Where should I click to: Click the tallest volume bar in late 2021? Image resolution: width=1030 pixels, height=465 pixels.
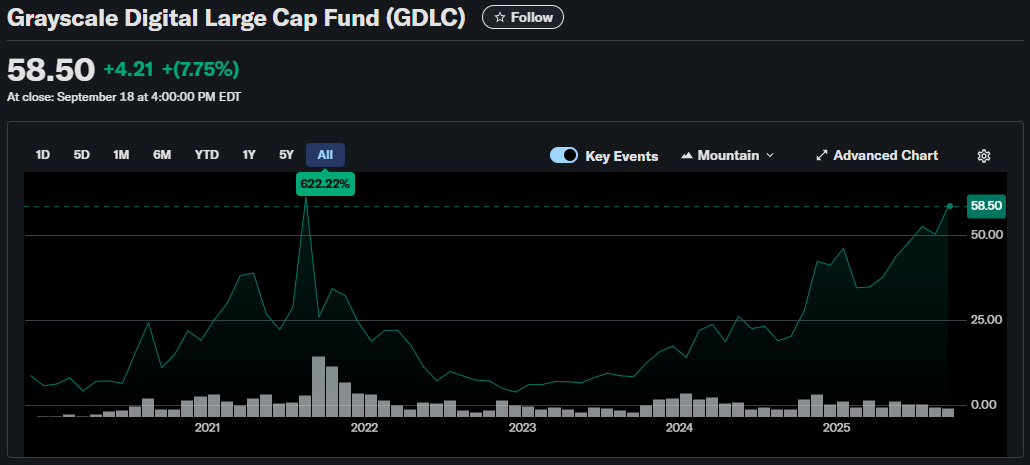click(318, 386)
